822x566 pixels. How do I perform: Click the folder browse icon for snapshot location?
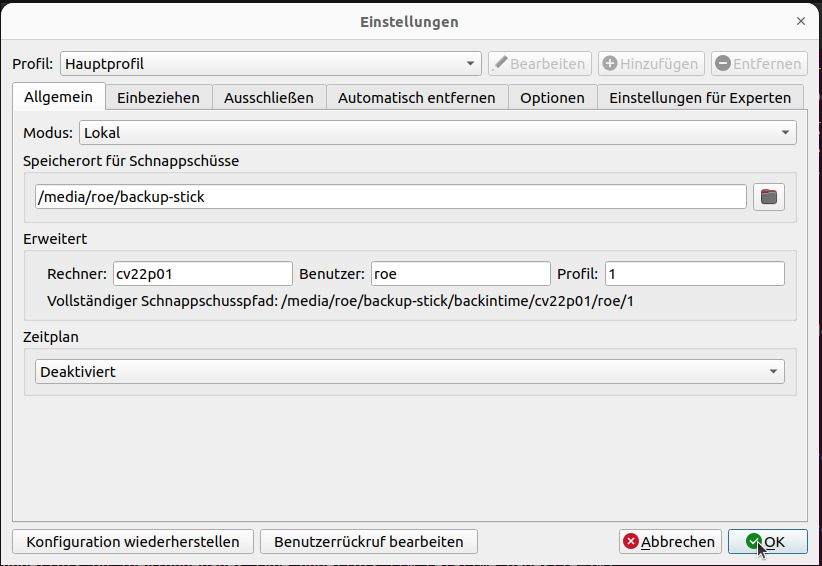pyautogui.click(x=768, y=197)
